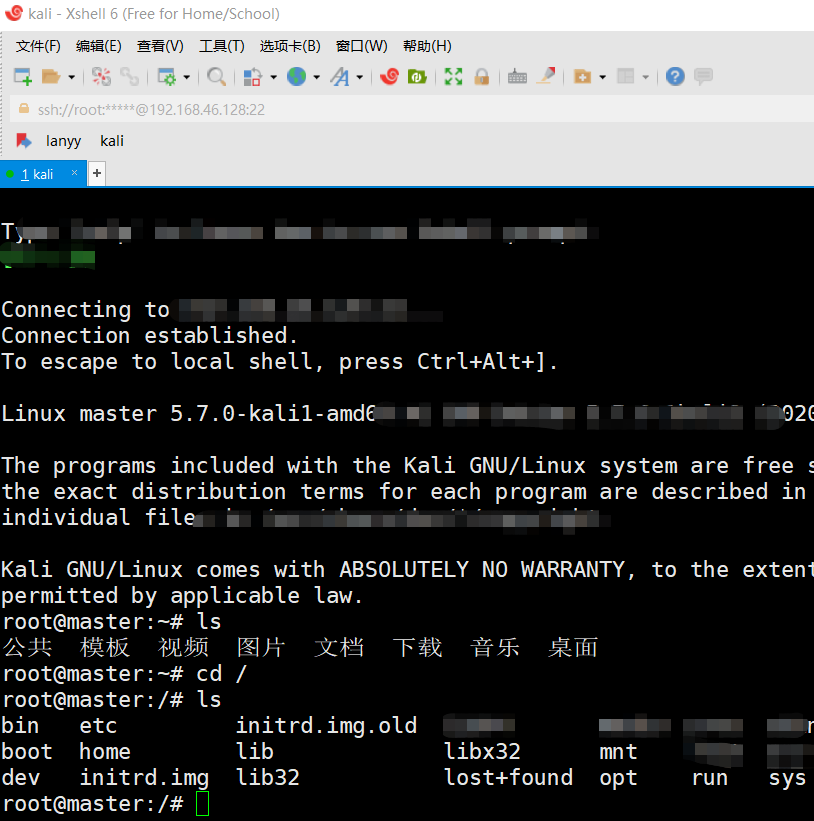Open the 窗口(W) menu
814x821 pixels.
click(x=362, y=46)
